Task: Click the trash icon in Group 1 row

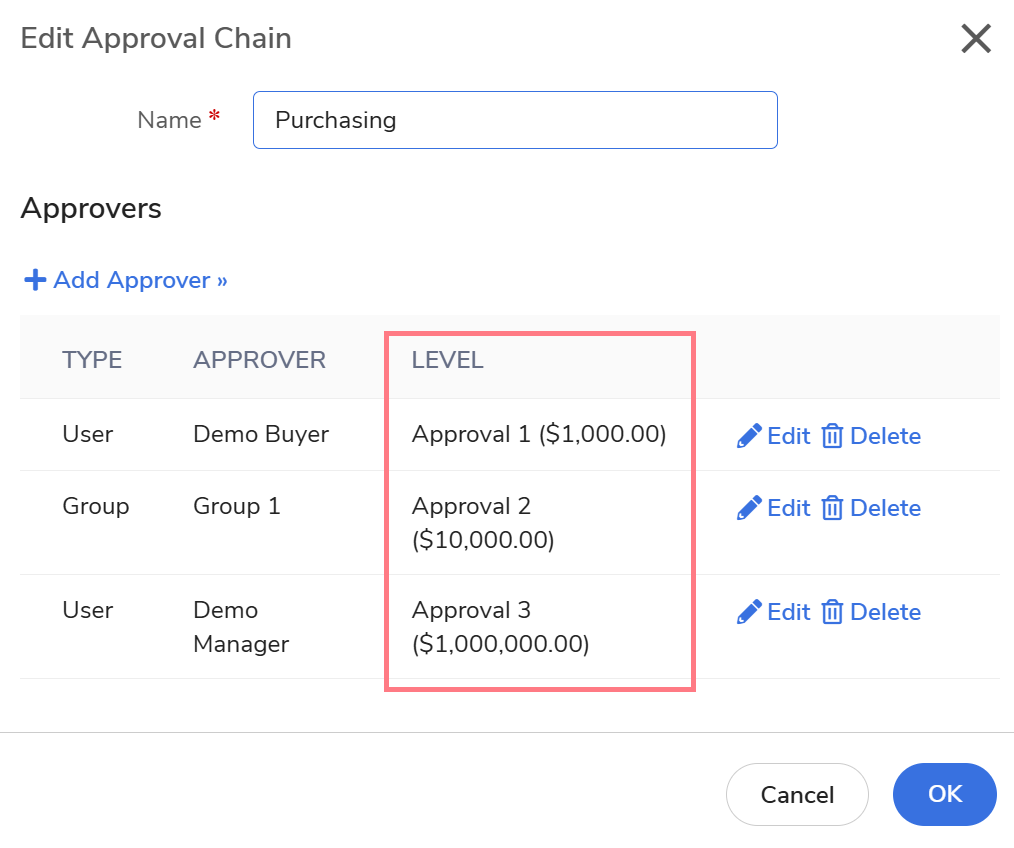Action: coord(832,508)
